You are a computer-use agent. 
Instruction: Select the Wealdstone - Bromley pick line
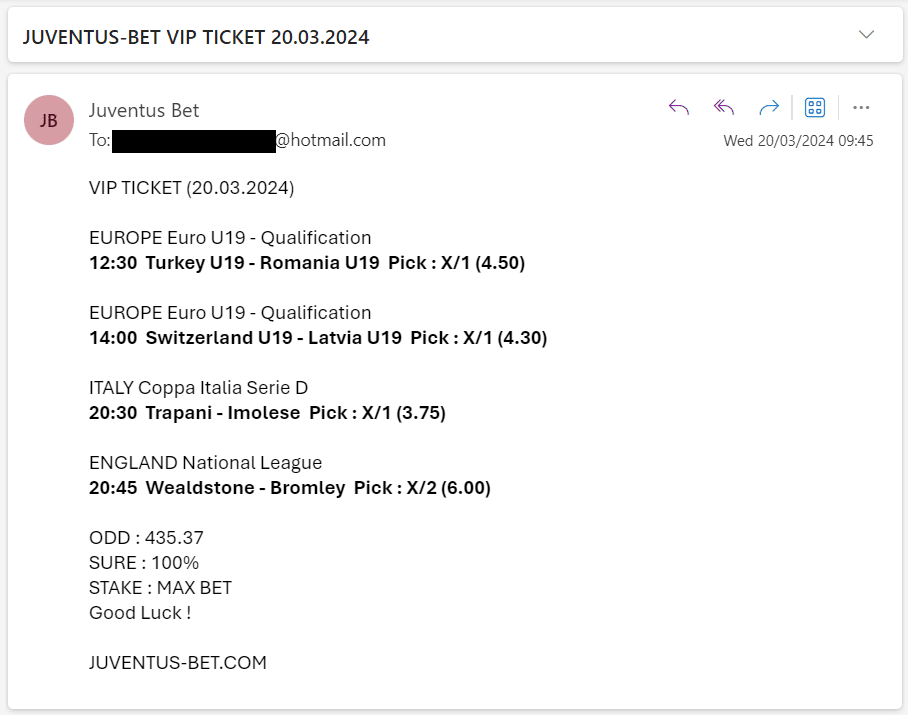tap(290, 487)
